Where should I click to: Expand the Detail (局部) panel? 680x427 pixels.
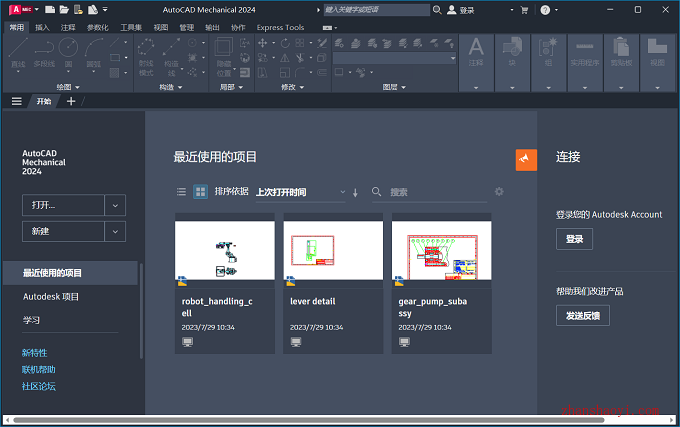click(231, 87)
